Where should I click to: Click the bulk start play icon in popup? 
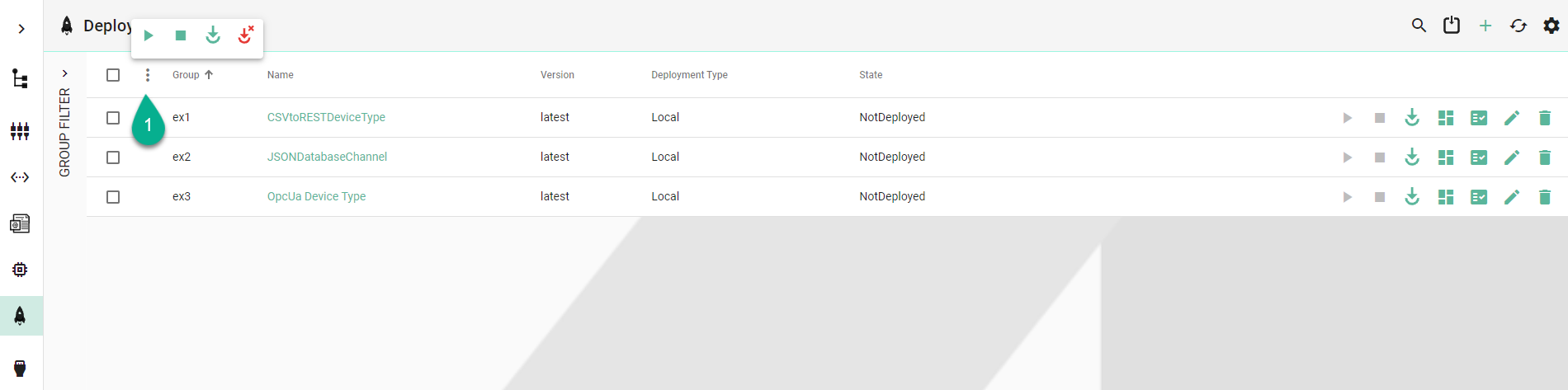click(x=149, y=35)
